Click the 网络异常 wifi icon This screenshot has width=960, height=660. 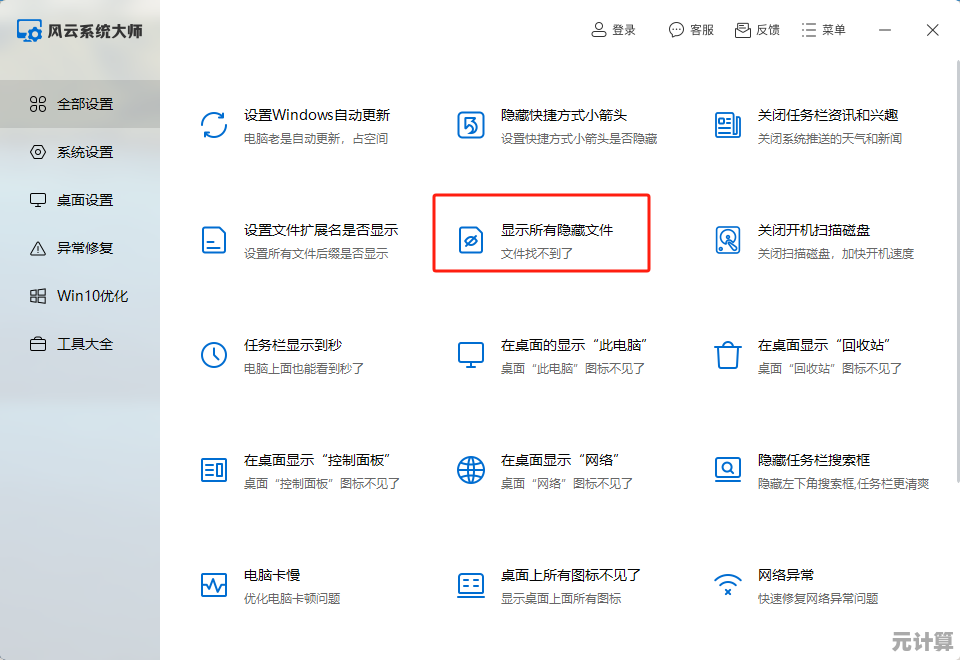(x=727, y=585)
